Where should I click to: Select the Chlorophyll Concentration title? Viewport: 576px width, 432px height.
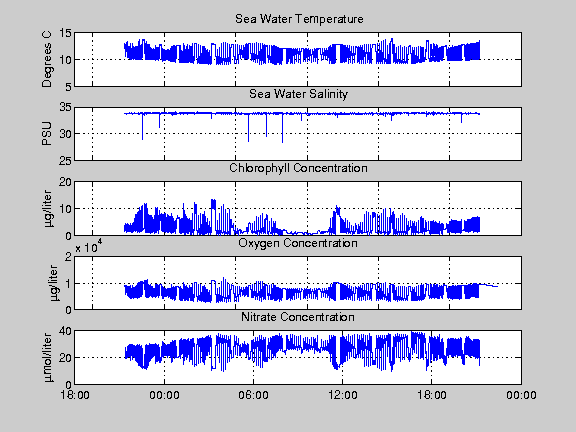click(298, 168)
